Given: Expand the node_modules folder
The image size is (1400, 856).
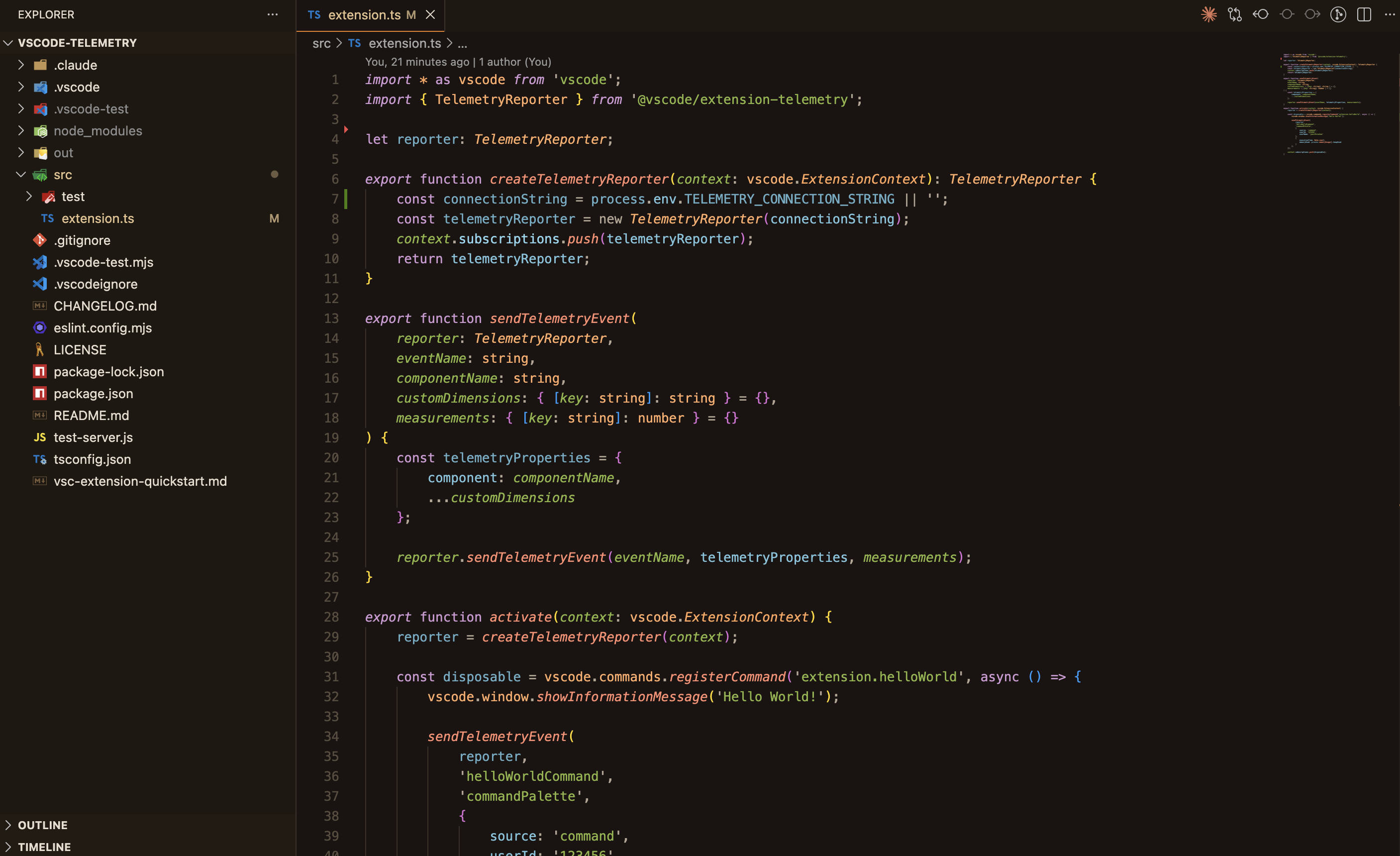Looking at the screenshot, I should pyautogui.click(x=21, y=131).
